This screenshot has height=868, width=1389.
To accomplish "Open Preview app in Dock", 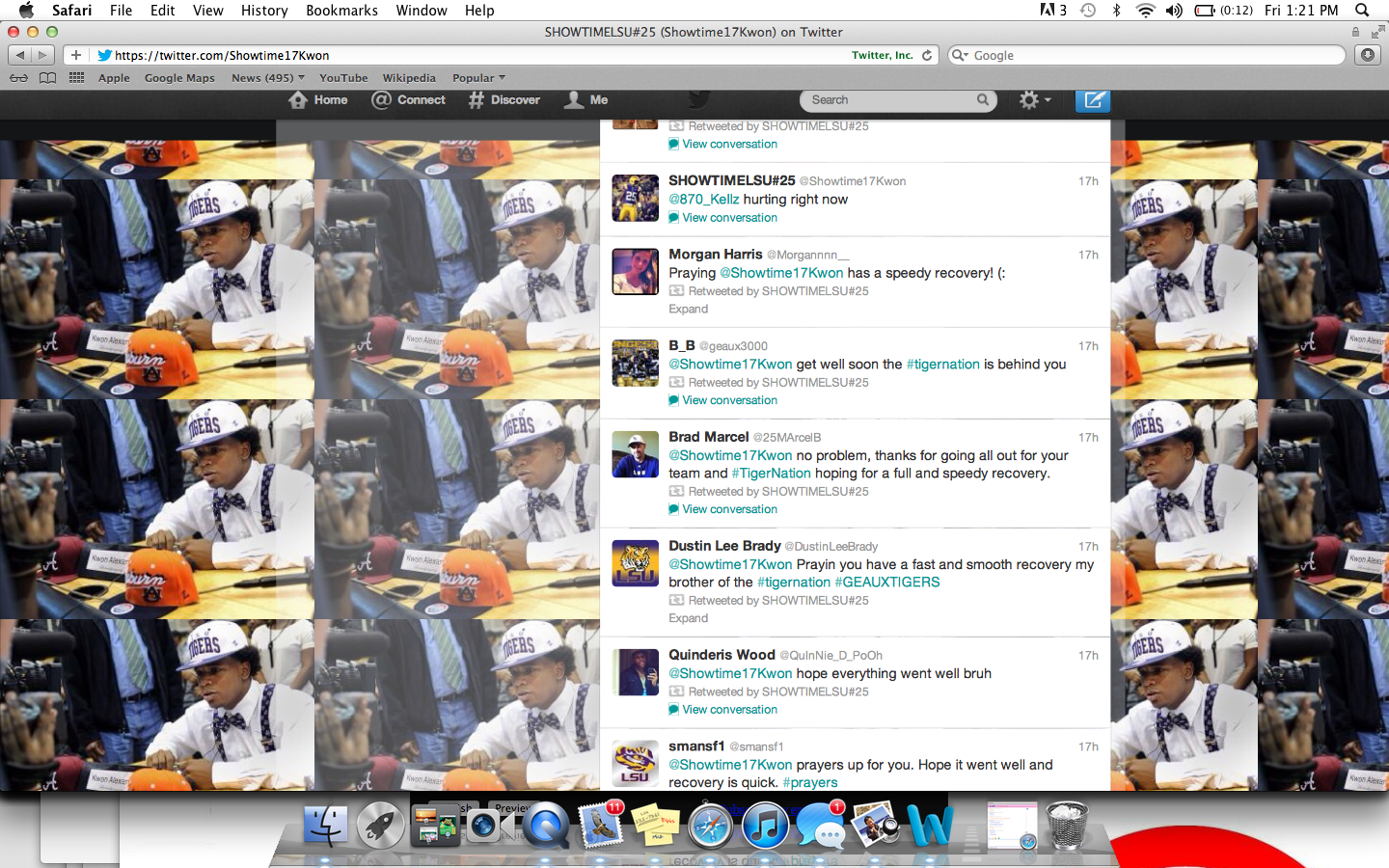I will 877,827.
